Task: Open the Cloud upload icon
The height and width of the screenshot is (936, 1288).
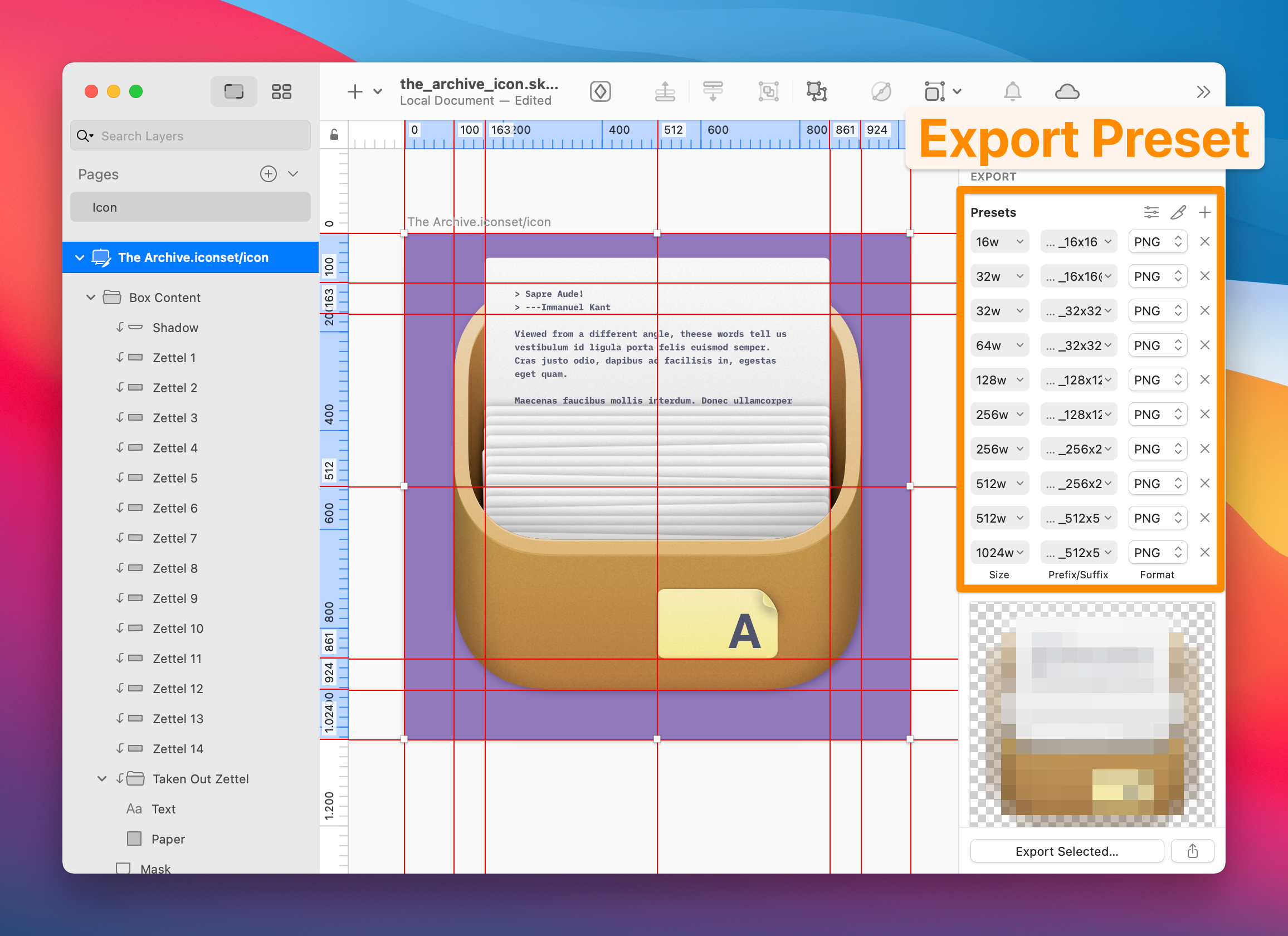Action: (1066, 91)
